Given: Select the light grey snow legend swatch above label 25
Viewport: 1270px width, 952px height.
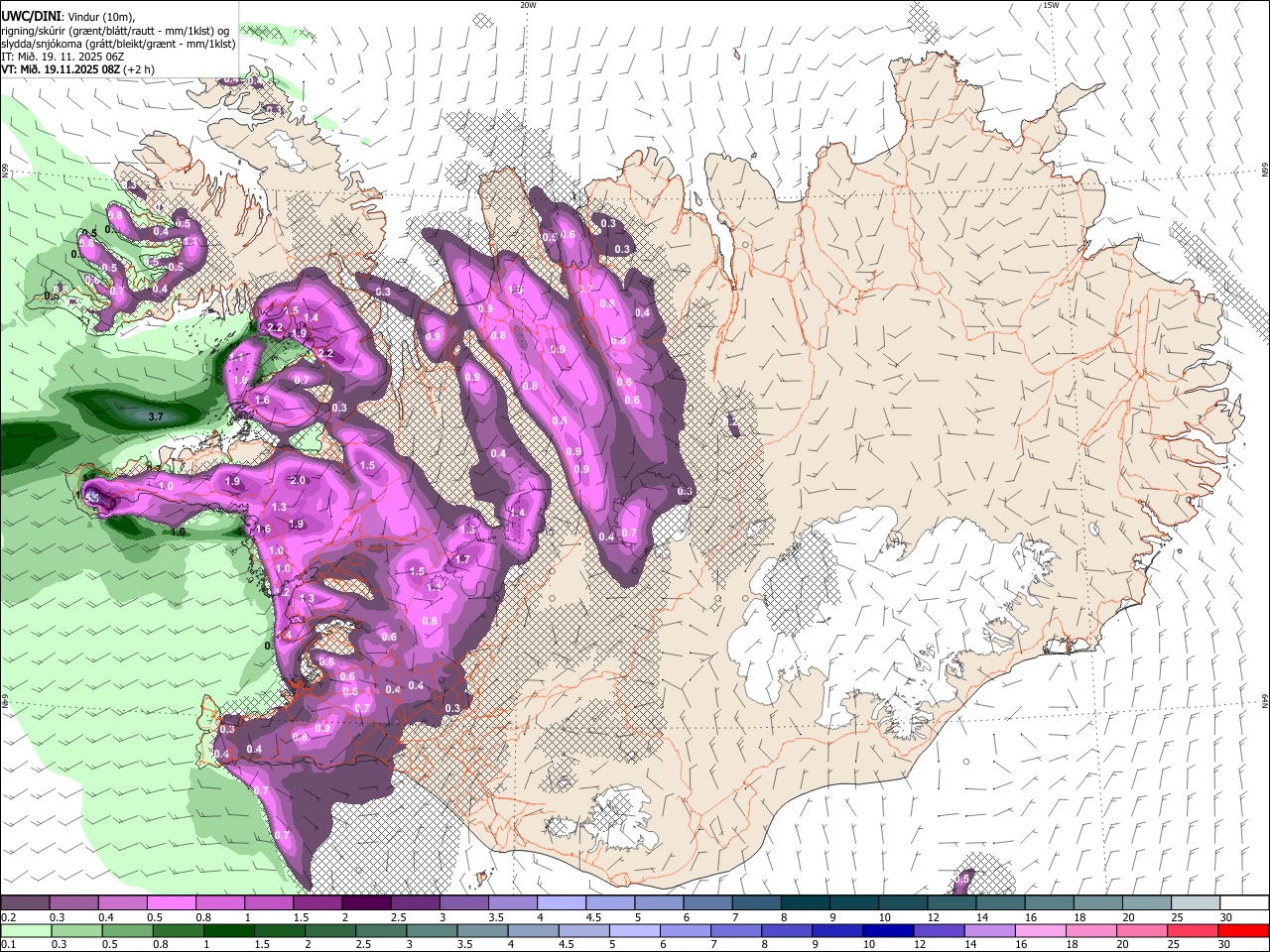Looking at the screenshot, I should pyautogui.click(x=1197, y=903).
